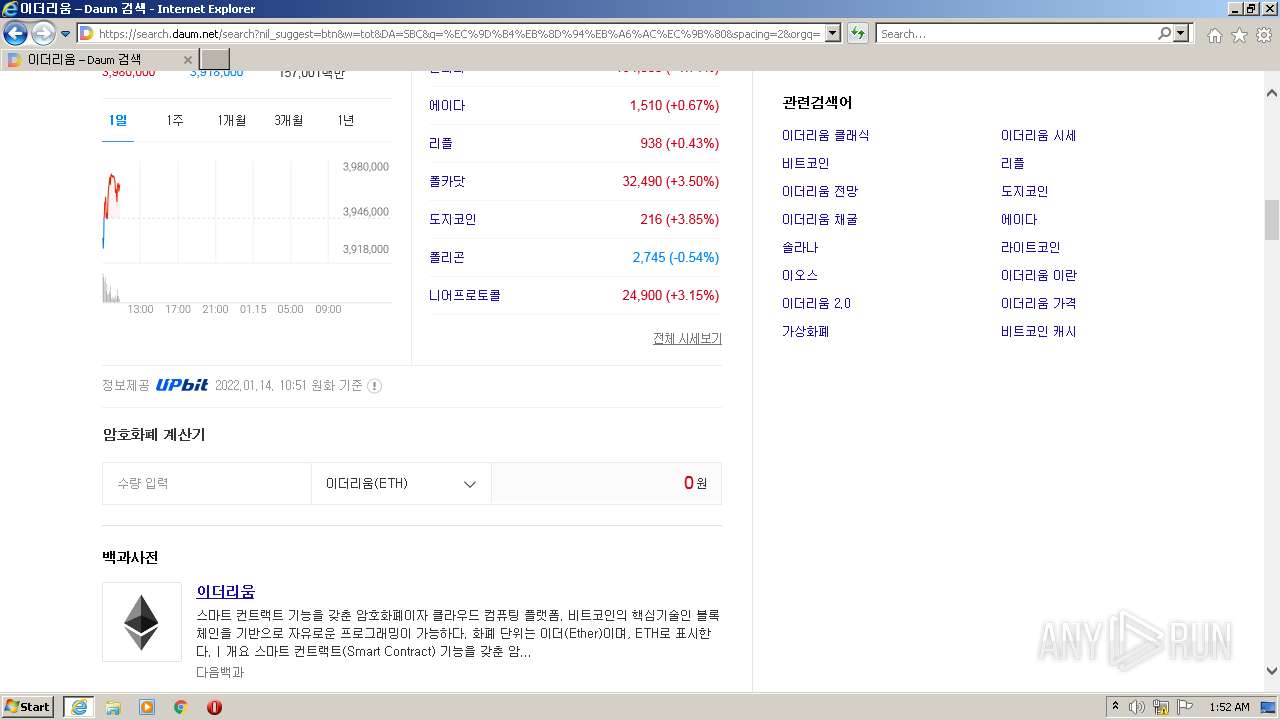Click the browser Back arrow button

click(x=15, y=34)
